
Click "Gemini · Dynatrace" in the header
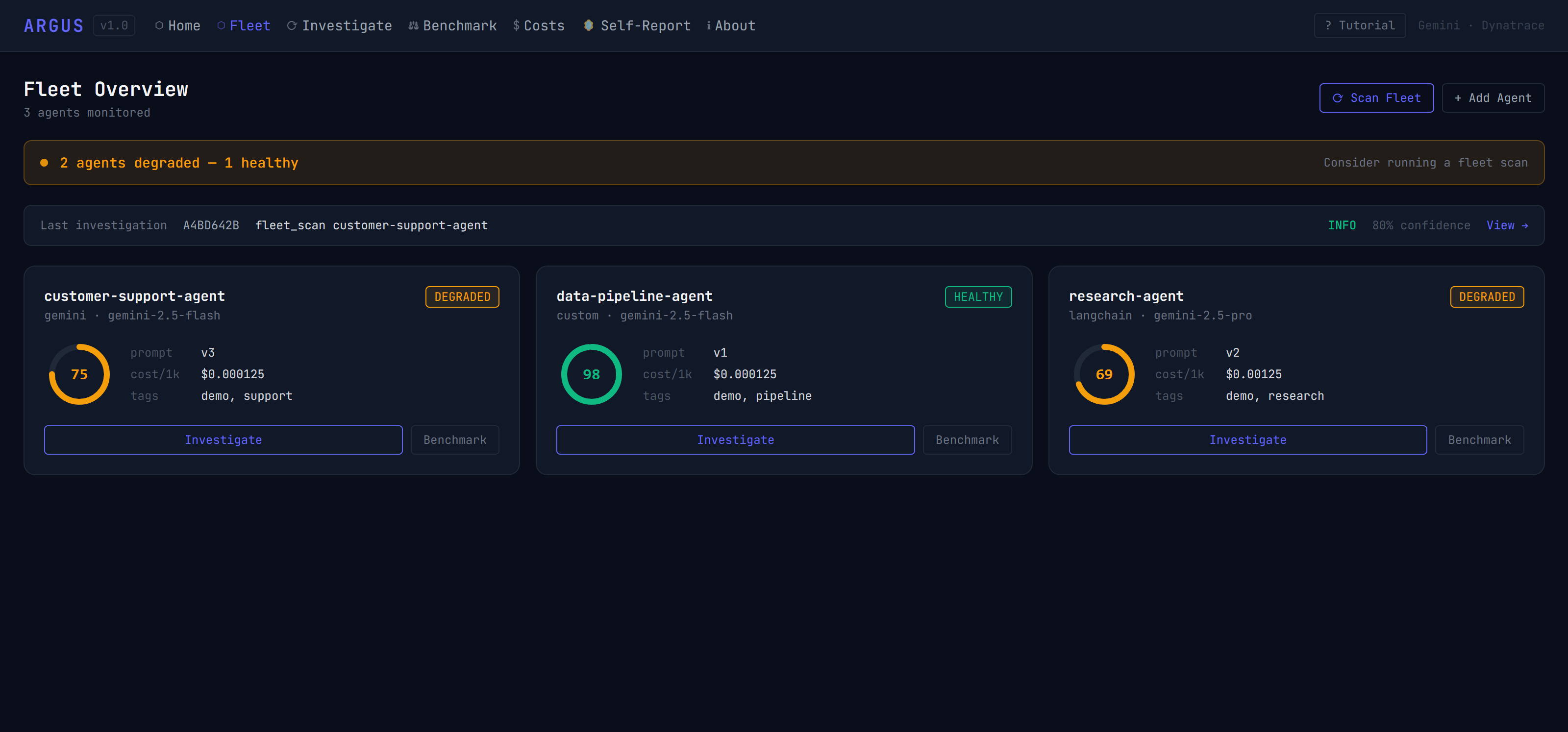tap(1481, 25)
